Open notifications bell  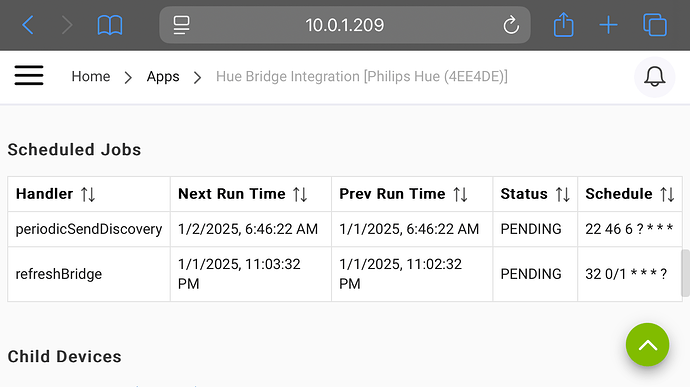654,77
